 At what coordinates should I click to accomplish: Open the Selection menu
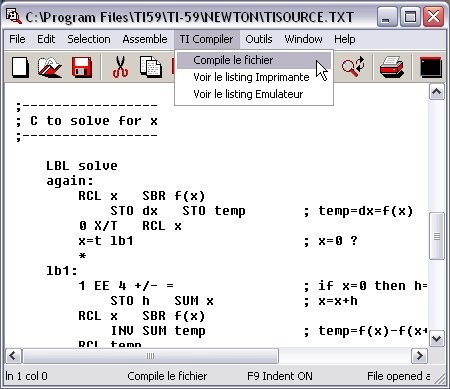(89, 39)
